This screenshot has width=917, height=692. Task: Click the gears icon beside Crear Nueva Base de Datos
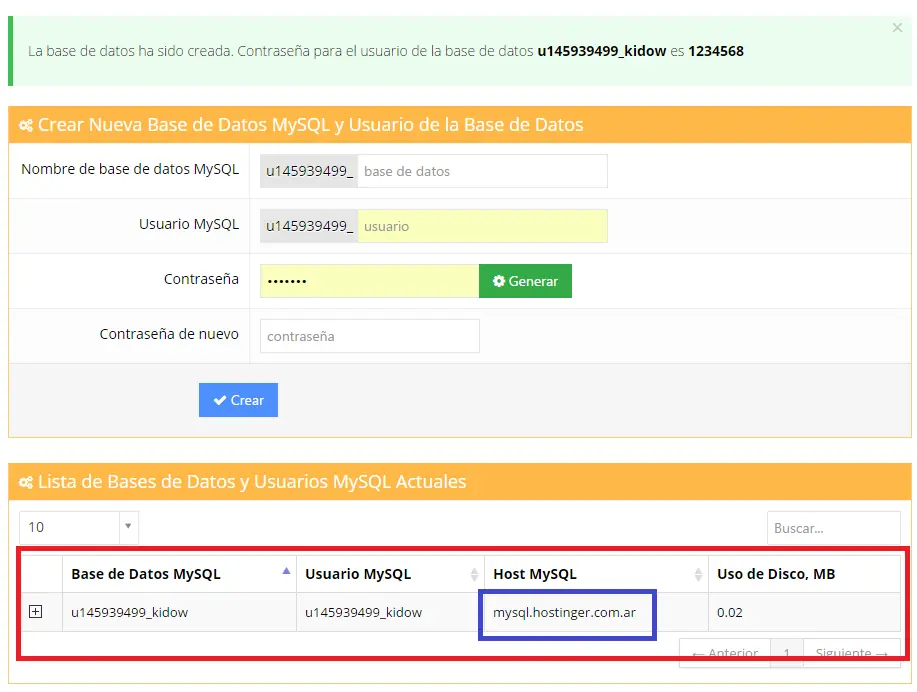[26, 125]
